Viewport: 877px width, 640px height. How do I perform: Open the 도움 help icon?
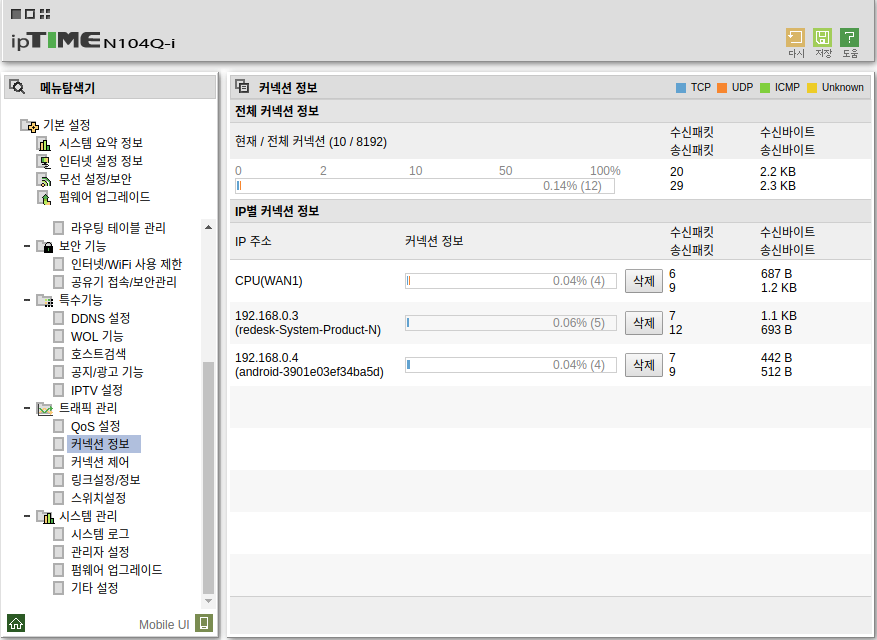point(849,38)
